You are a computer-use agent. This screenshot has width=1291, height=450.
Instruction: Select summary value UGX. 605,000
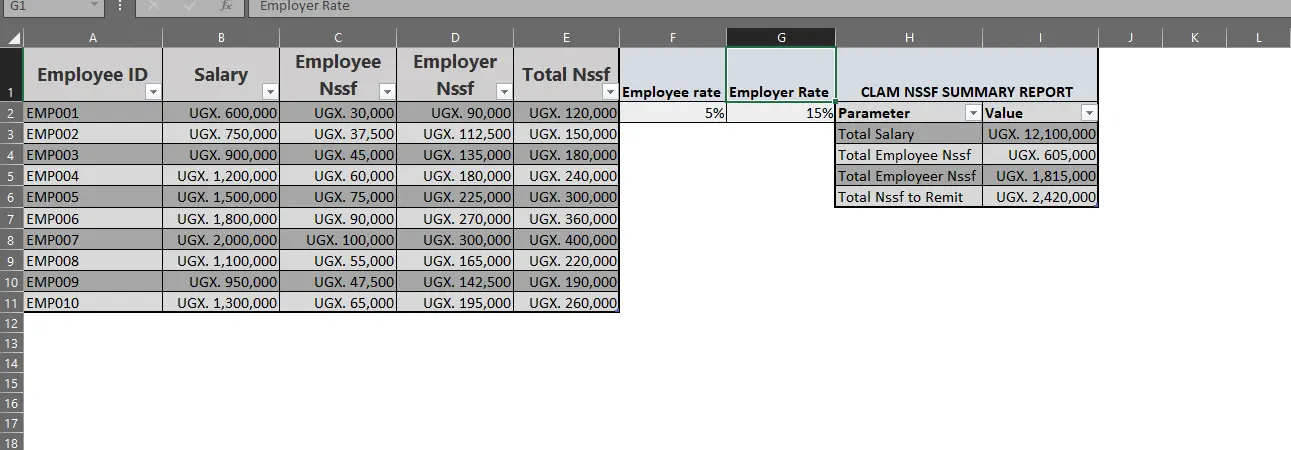pos(1040,155)
